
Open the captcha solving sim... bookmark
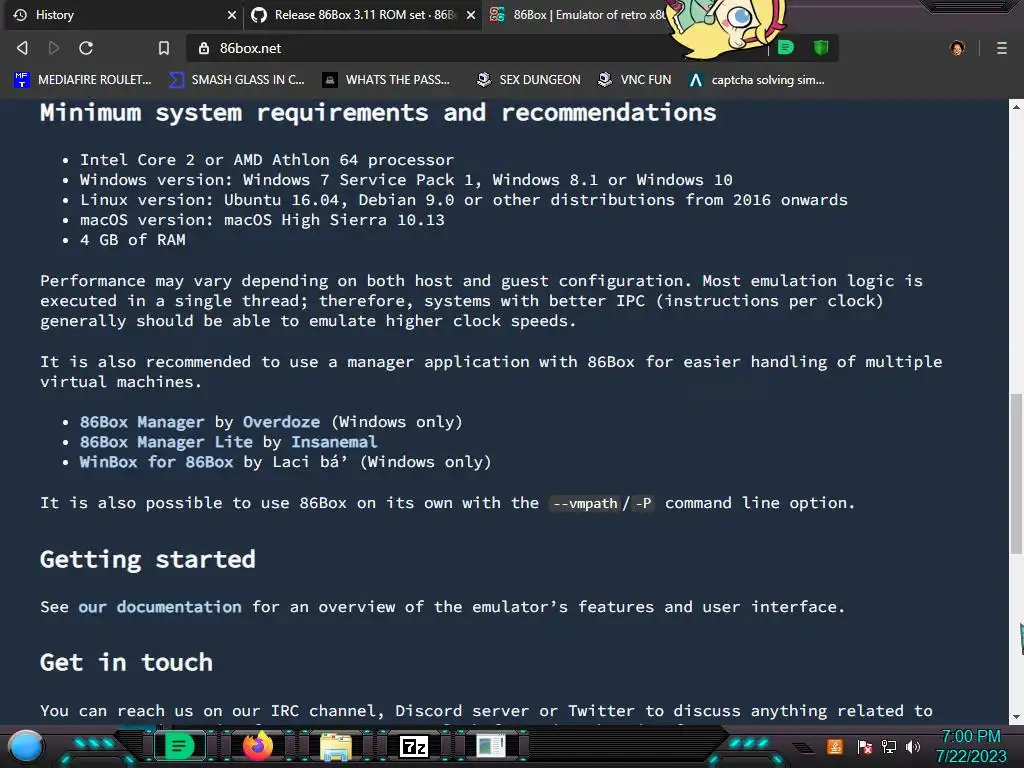[758, 80]
